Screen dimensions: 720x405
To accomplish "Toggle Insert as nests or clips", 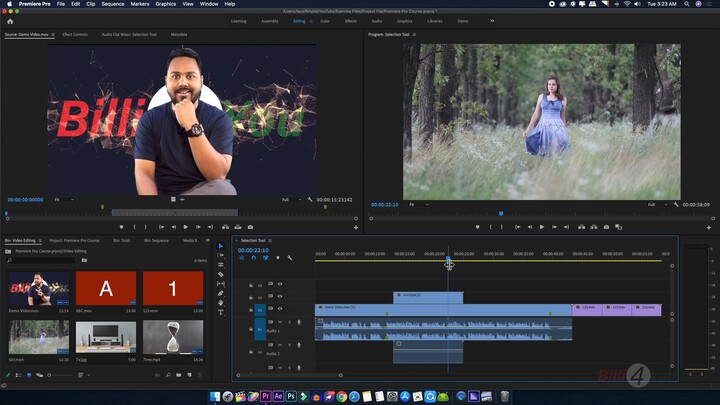I will click(242, 258).
